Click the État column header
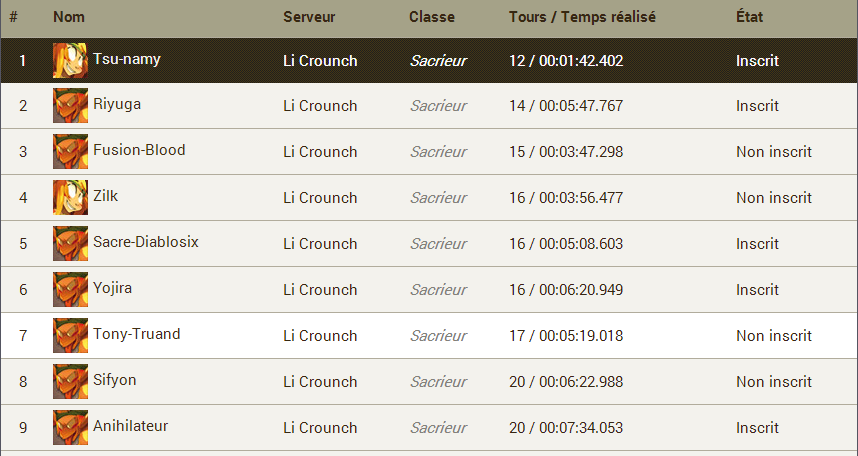 (x=749, y=17)
